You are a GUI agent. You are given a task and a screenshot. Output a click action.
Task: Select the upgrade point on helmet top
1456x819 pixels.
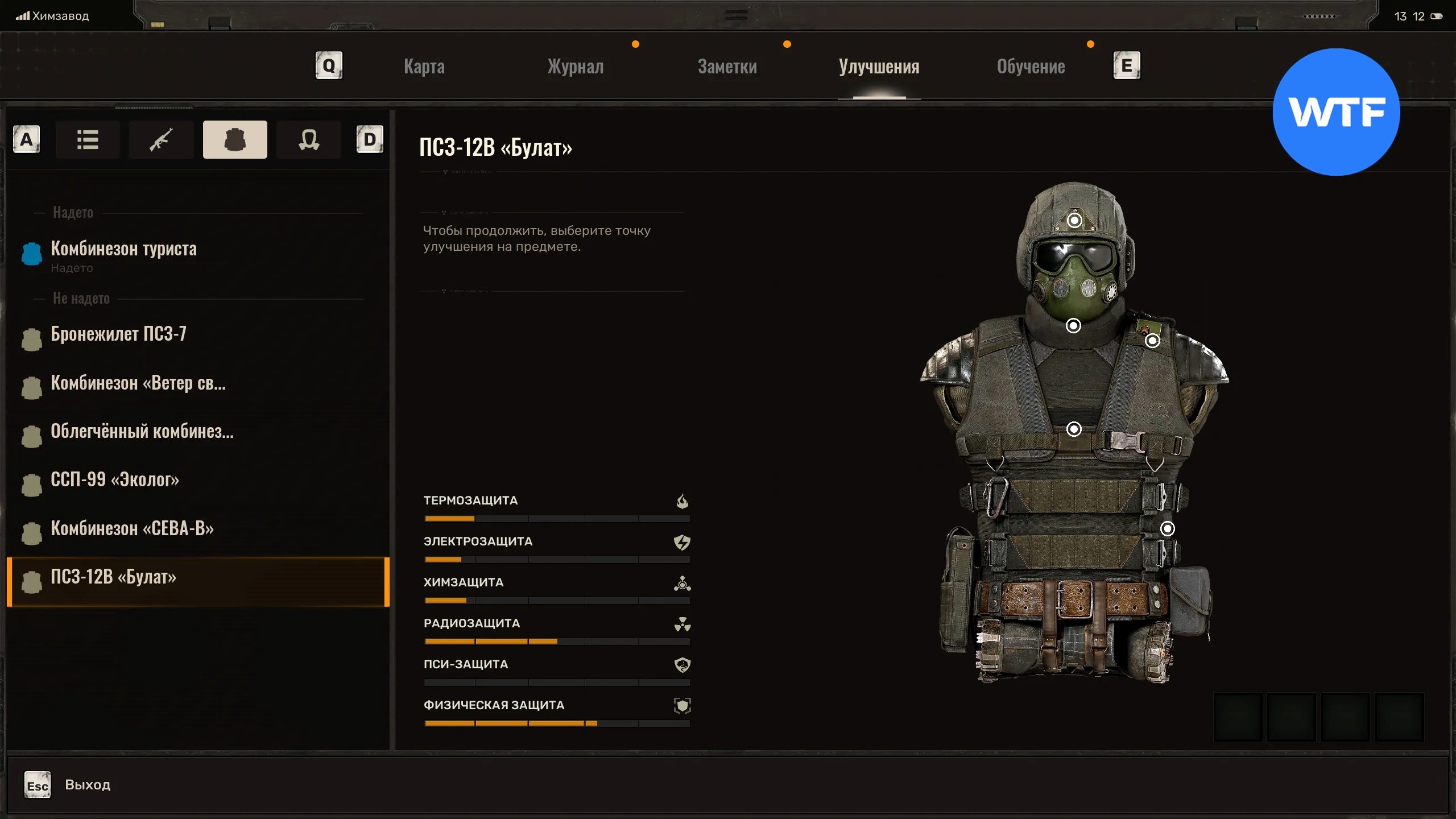point(1074,220)
